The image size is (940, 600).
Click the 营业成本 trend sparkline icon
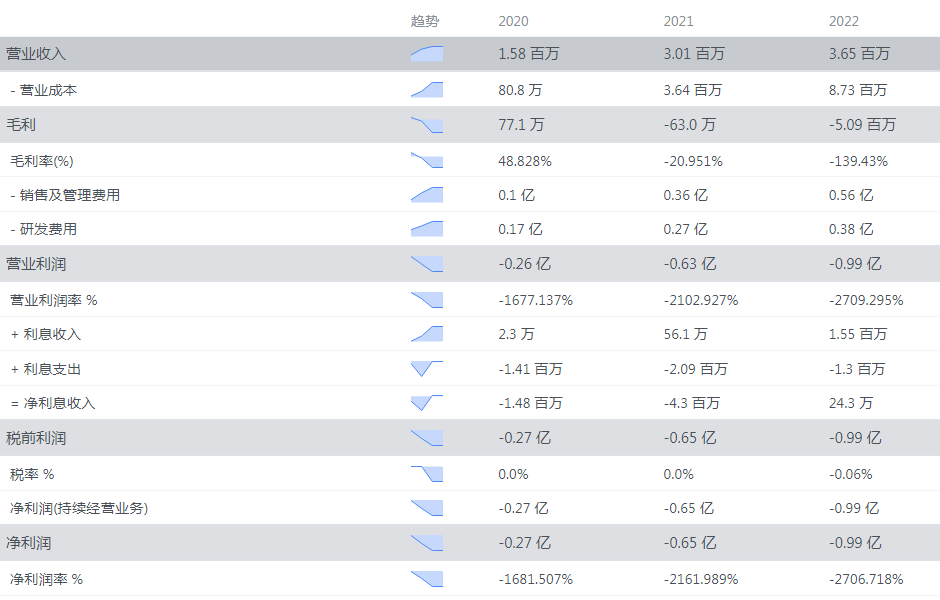pyautogui.click(x=427, y=90)
